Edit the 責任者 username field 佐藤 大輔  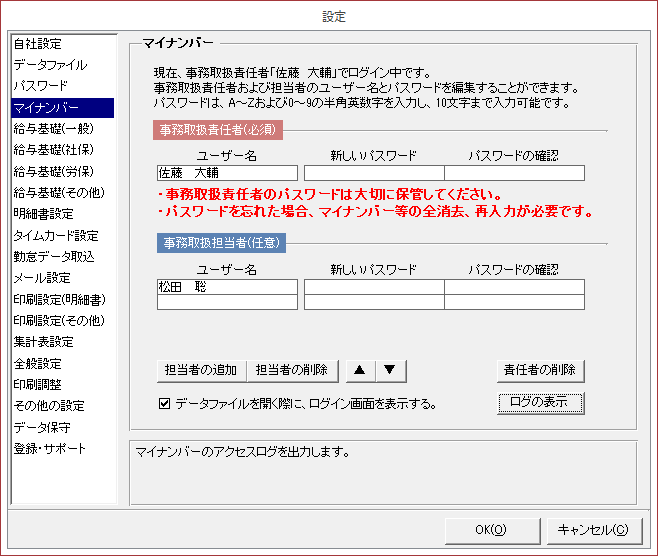tap(227, 173)
